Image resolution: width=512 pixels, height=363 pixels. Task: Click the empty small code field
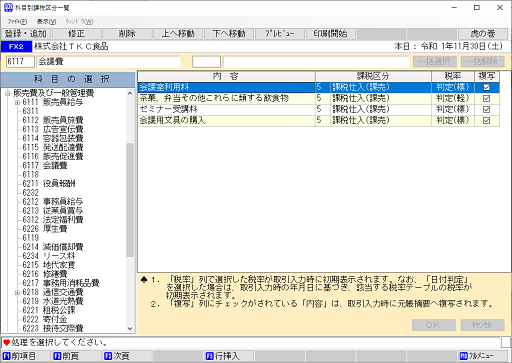[206, 62]
